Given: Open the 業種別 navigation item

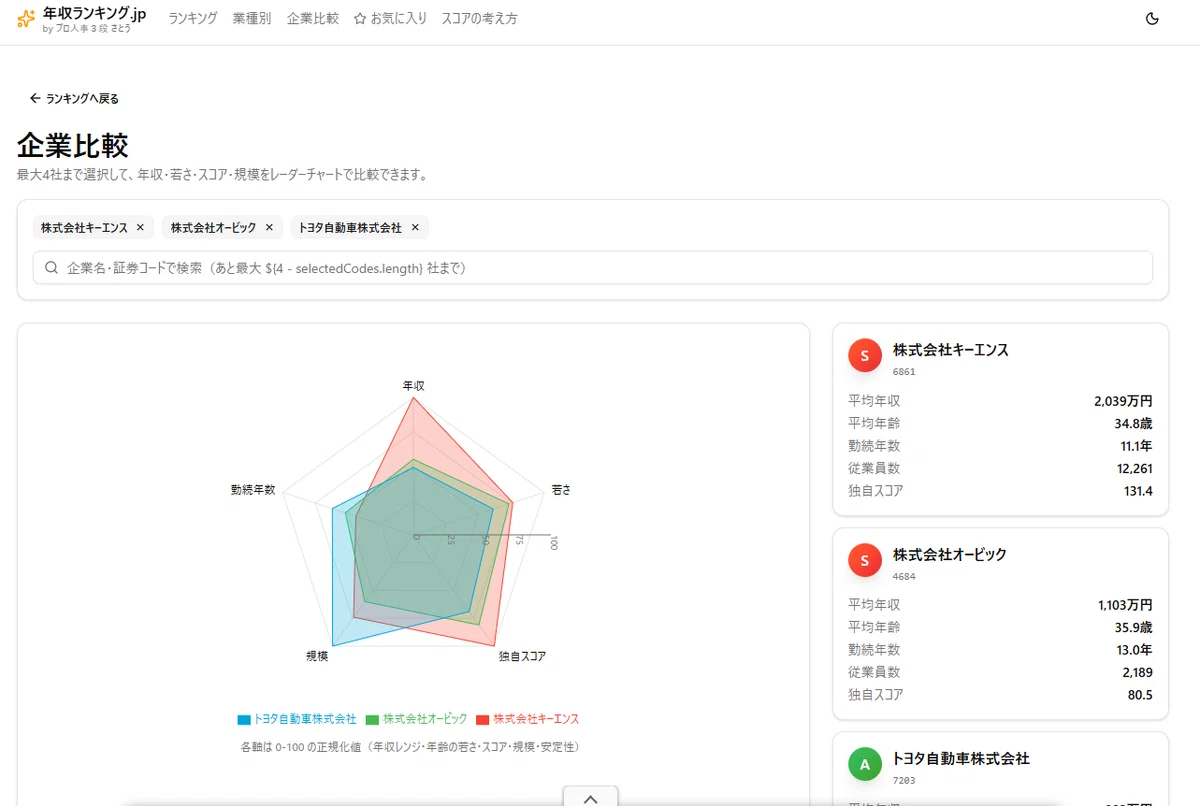Looking at the screenshot, I should tap(252, 19).
